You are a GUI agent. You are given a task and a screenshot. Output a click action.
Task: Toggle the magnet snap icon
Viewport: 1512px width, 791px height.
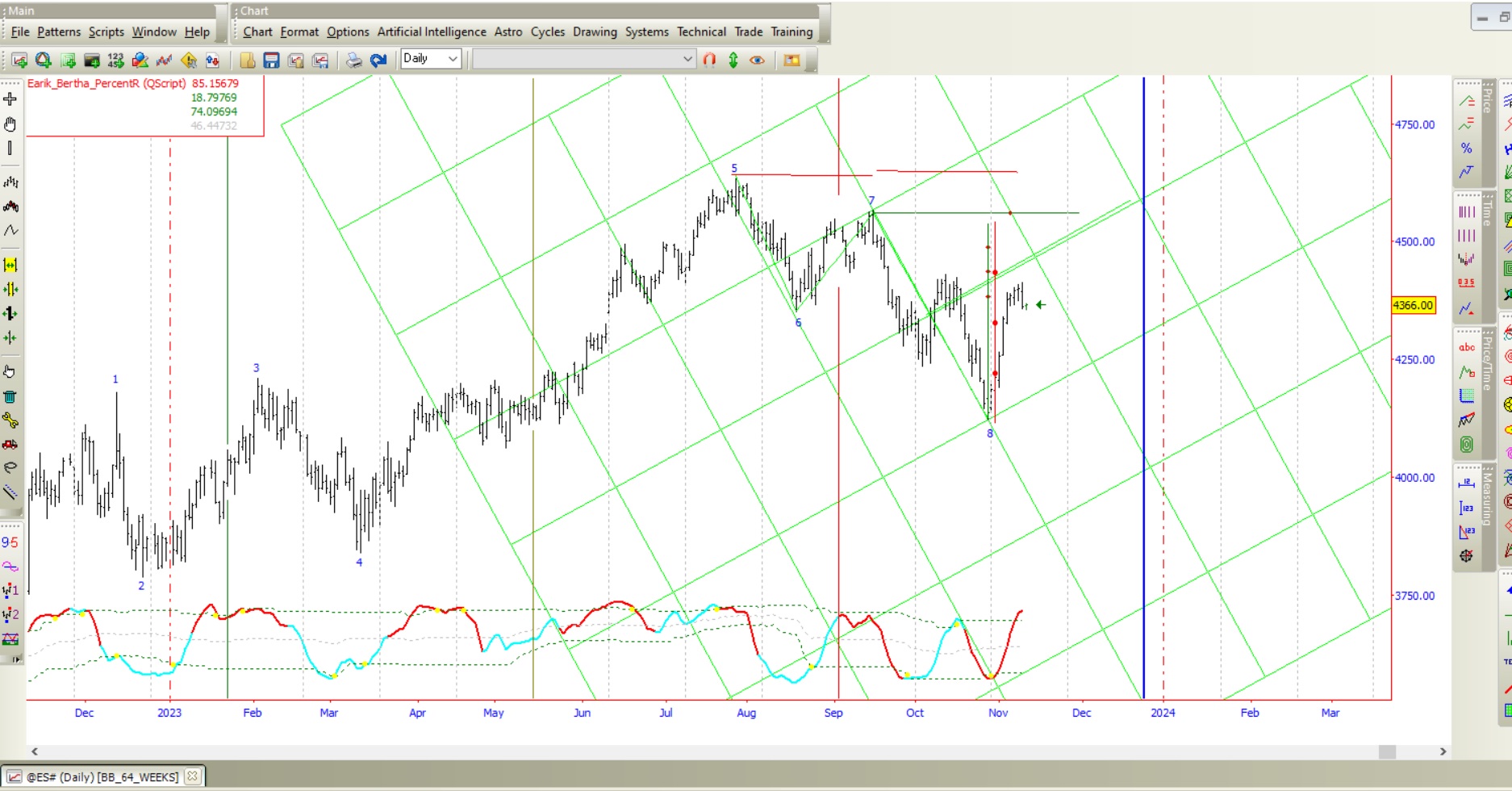(709, 60)
